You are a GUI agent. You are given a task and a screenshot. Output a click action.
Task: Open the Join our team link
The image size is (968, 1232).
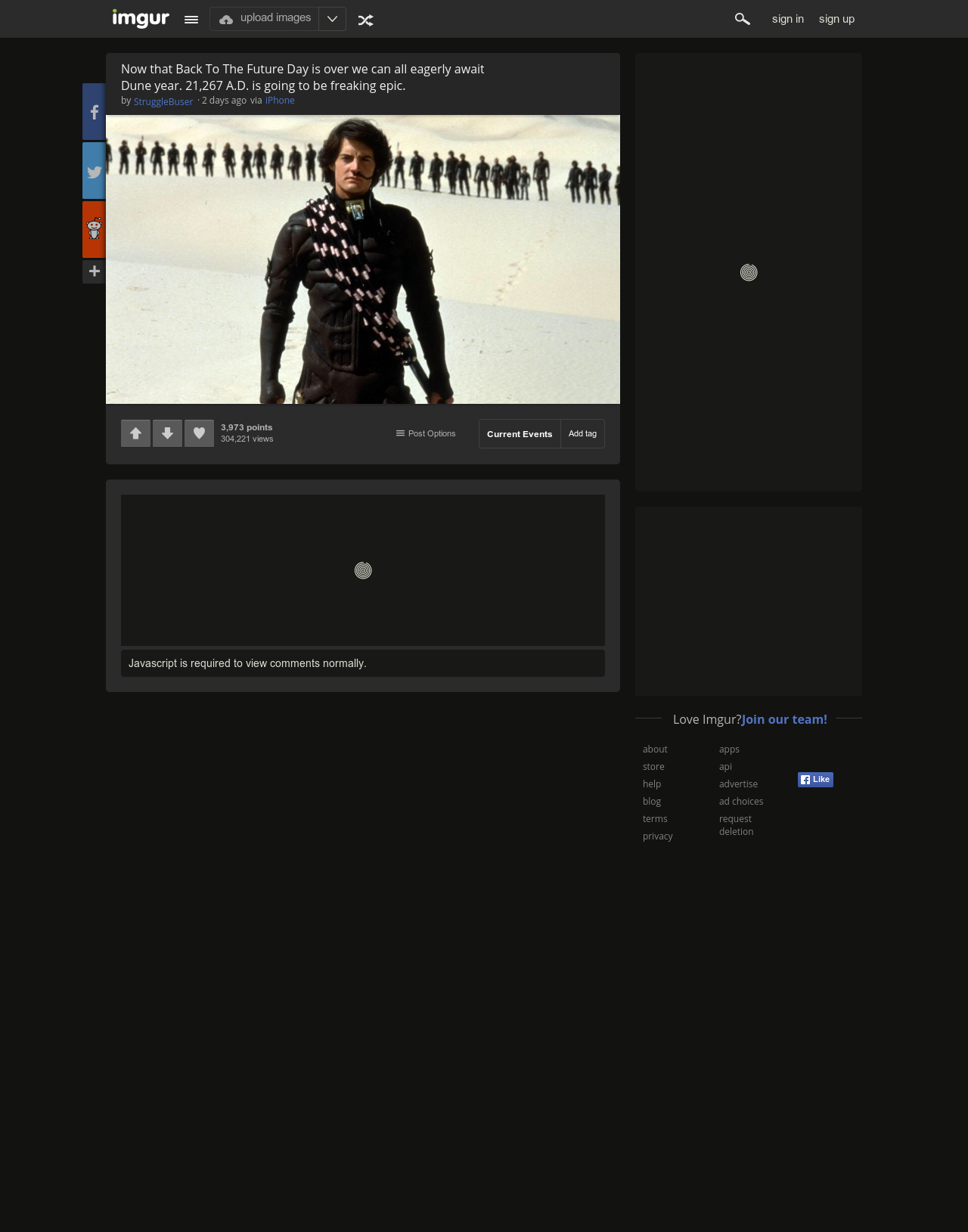pyautogui.click(x=784, y=719)
